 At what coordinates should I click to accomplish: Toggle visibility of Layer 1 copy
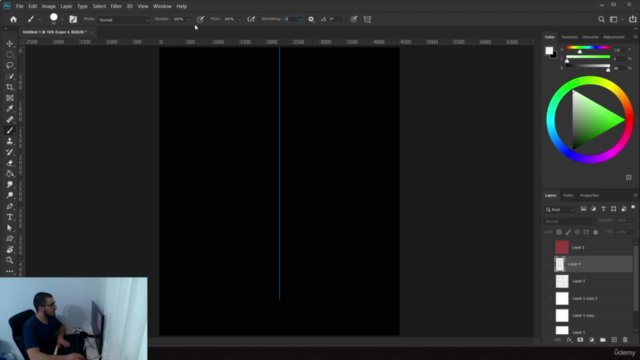pyautogui.click(x=547, y=316)
